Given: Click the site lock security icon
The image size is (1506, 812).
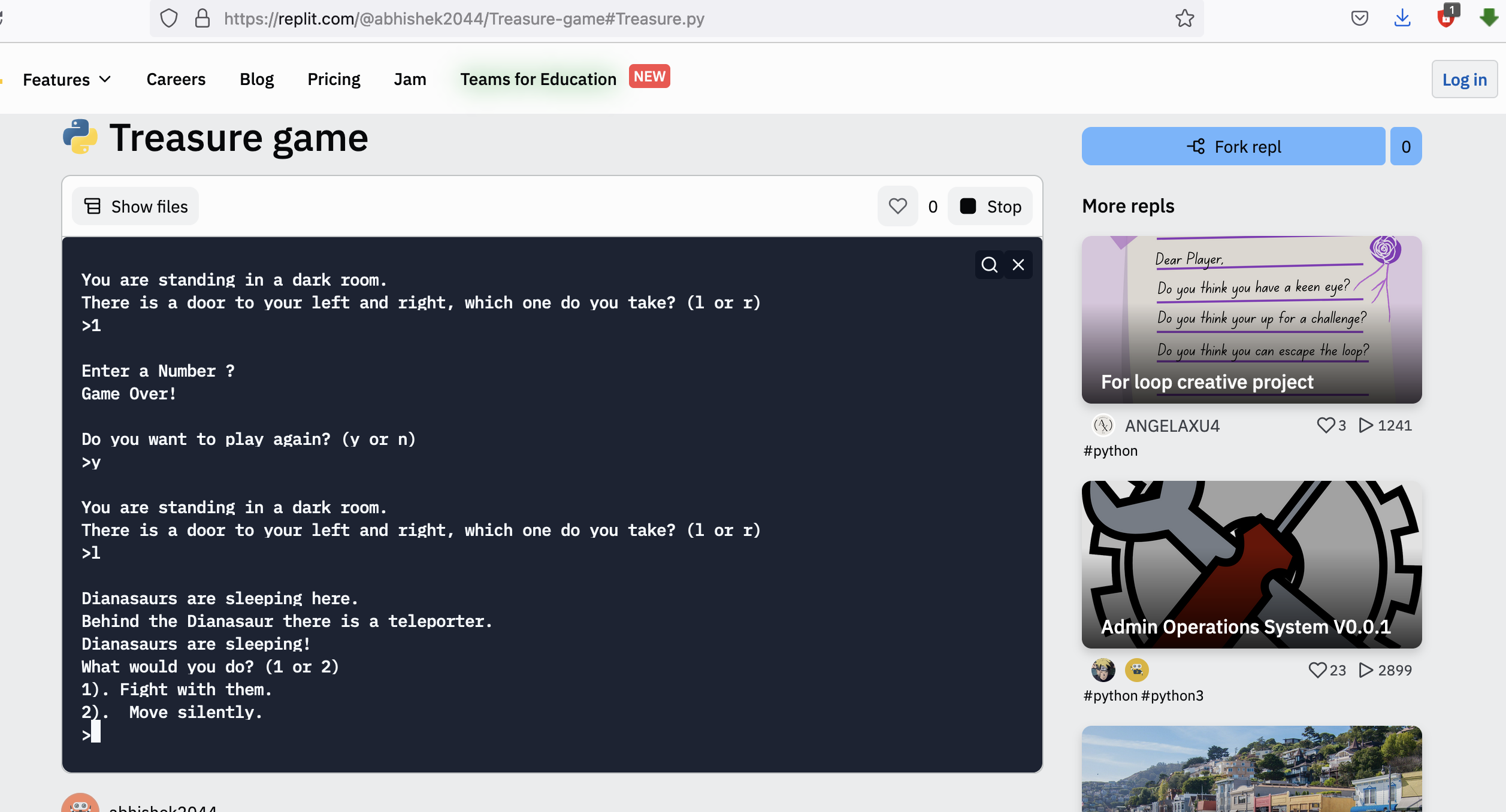Looking at the screenshot, I should pos(202,19).
